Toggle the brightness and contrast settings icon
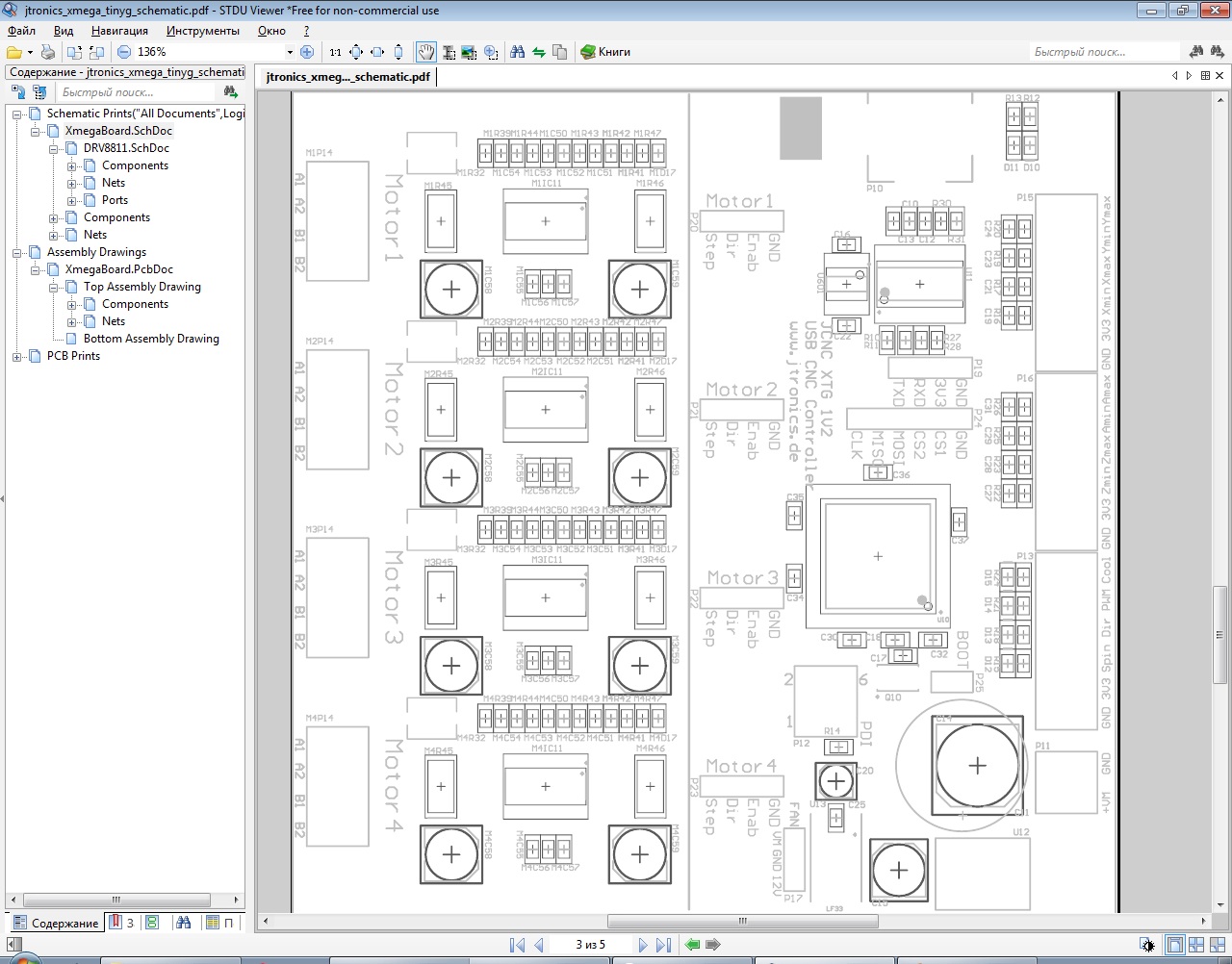 (x=1147, y=945)
